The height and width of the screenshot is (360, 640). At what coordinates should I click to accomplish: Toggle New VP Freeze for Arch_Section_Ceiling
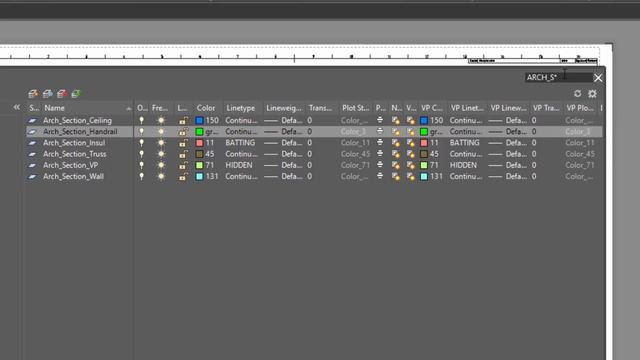pos(396,120)
